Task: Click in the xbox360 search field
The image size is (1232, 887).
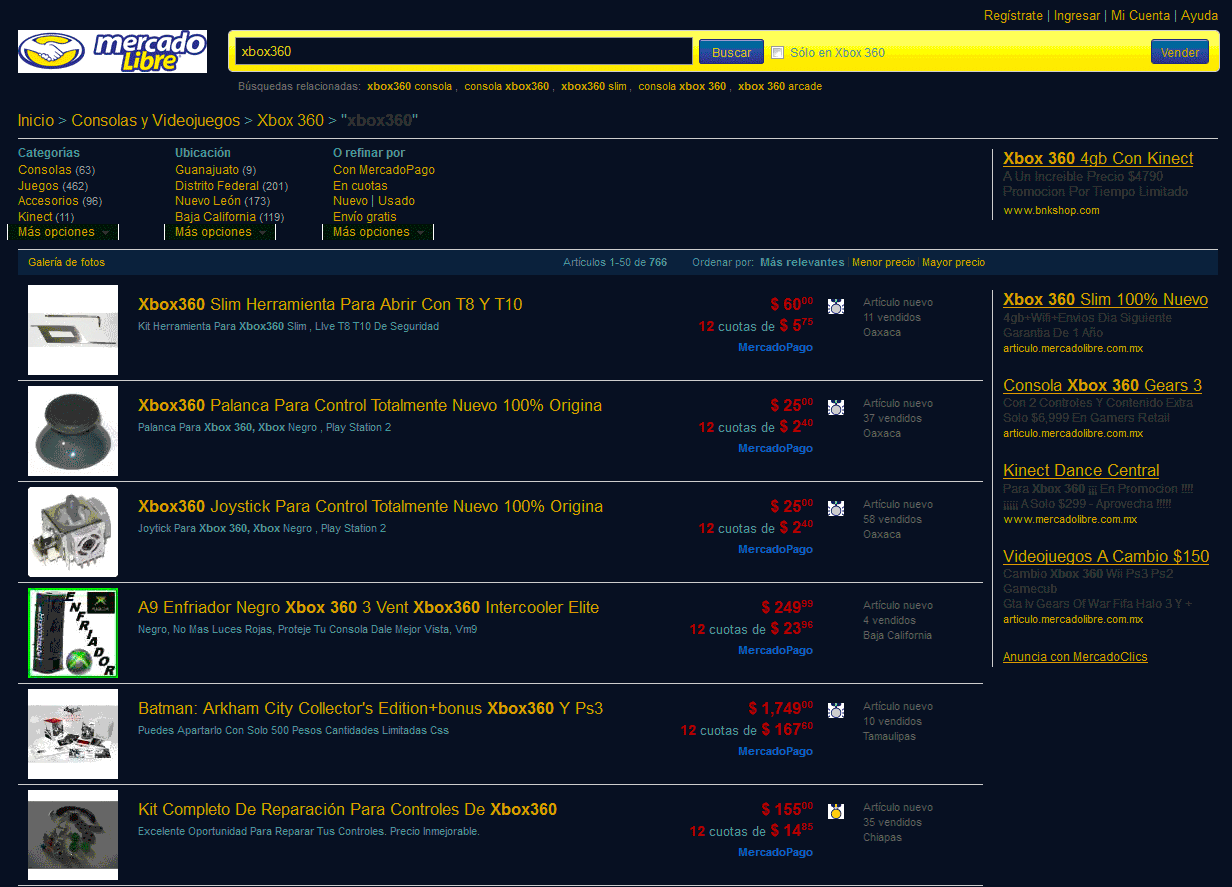Action: 463,51
